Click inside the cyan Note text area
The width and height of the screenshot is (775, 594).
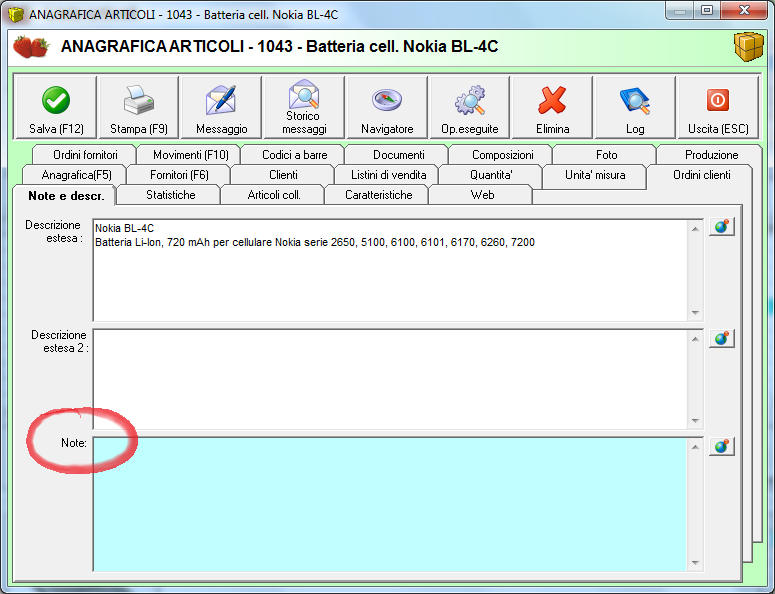tap(390, 505)
